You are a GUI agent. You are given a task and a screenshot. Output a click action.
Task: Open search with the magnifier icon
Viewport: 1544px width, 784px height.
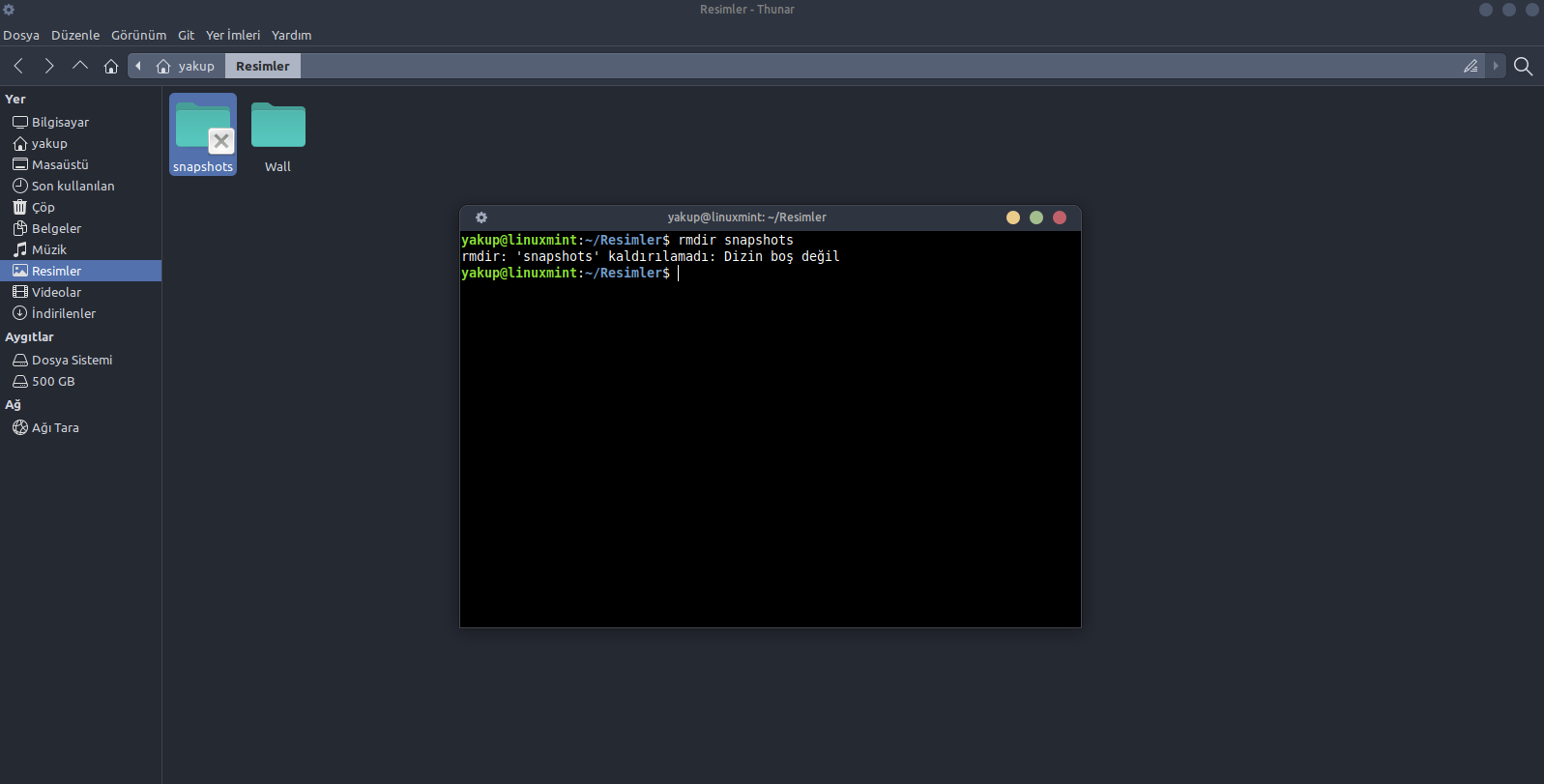coord(1523,66)
